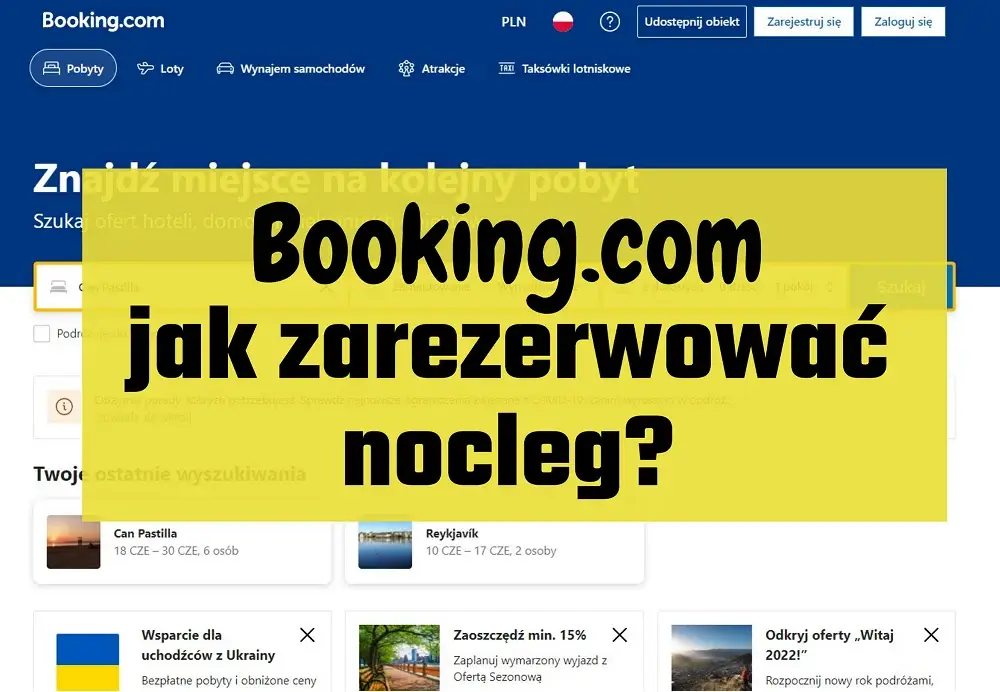Dismiss the Odkryj oferty Witaj 2022 card
This screenshot has width=1000, height=692.
point(931,635)
